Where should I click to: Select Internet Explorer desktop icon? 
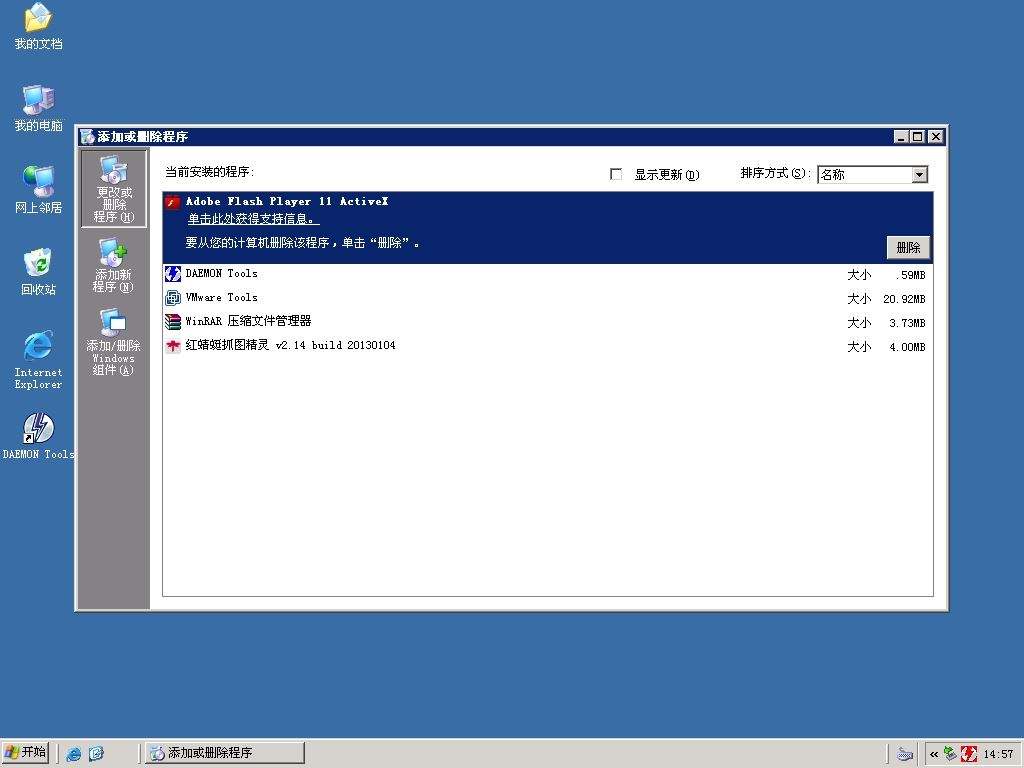pyautogui.click(x=38, y=359)
